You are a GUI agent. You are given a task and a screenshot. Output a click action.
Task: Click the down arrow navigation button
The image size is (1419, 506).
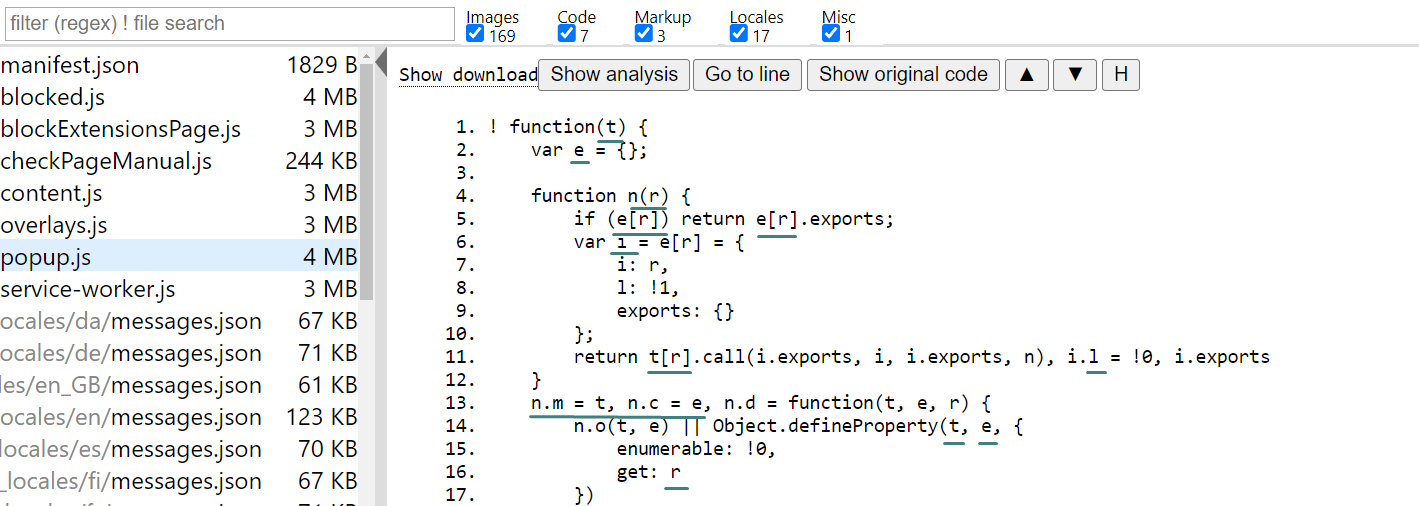click(1075, 75)
